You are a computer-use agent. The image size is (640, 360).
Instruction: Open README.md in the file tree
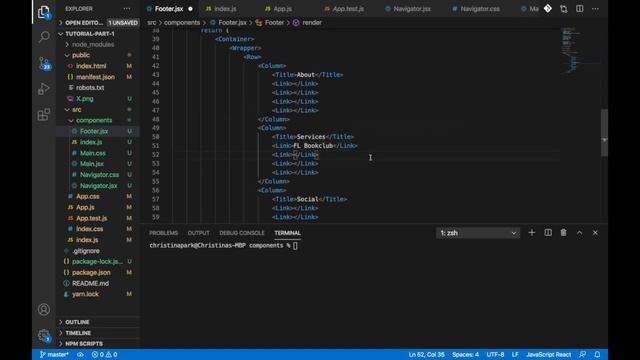click(x=98, y=283)
